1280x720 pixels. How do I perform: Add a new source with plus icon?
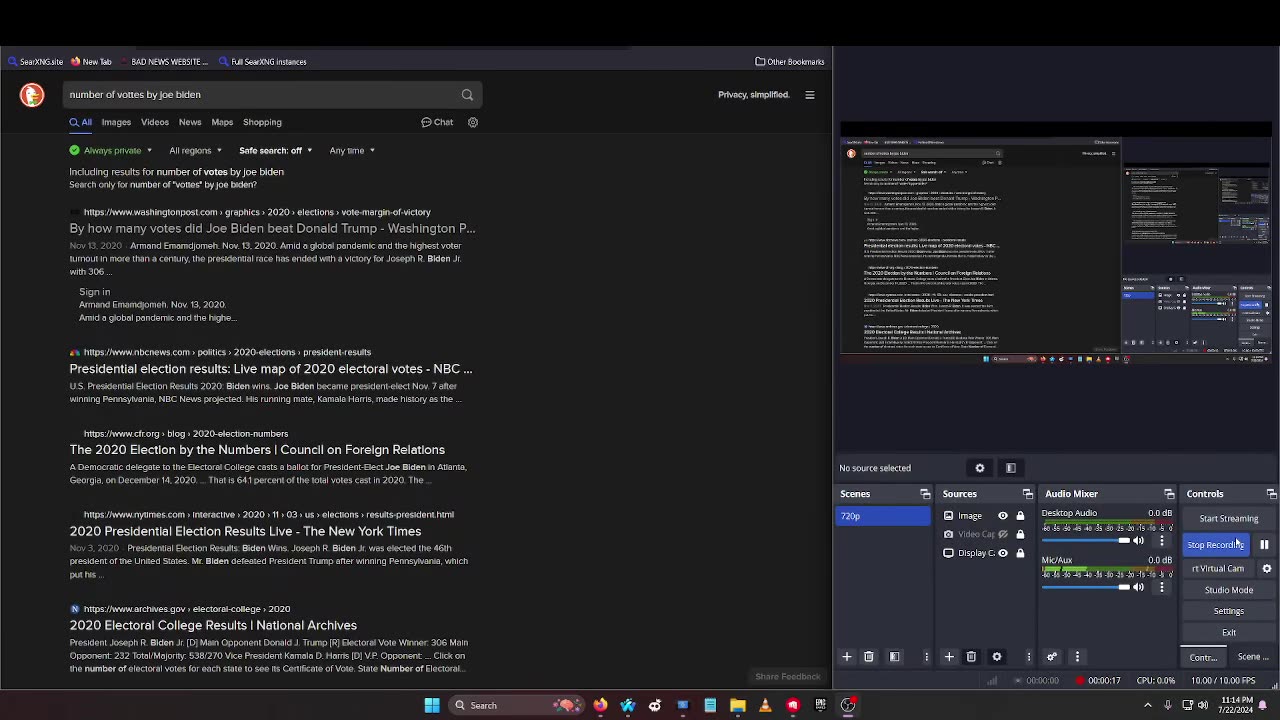tap(949, 657)
